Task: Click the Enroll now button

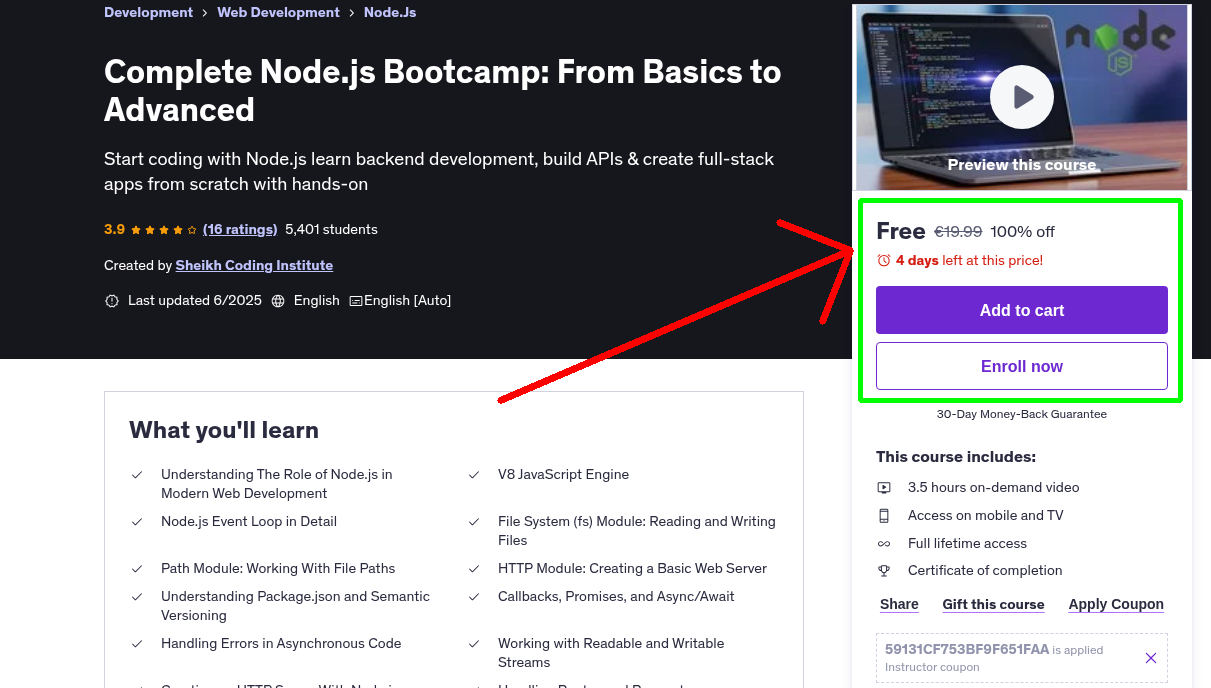Action: click(x=1022, y=366)
